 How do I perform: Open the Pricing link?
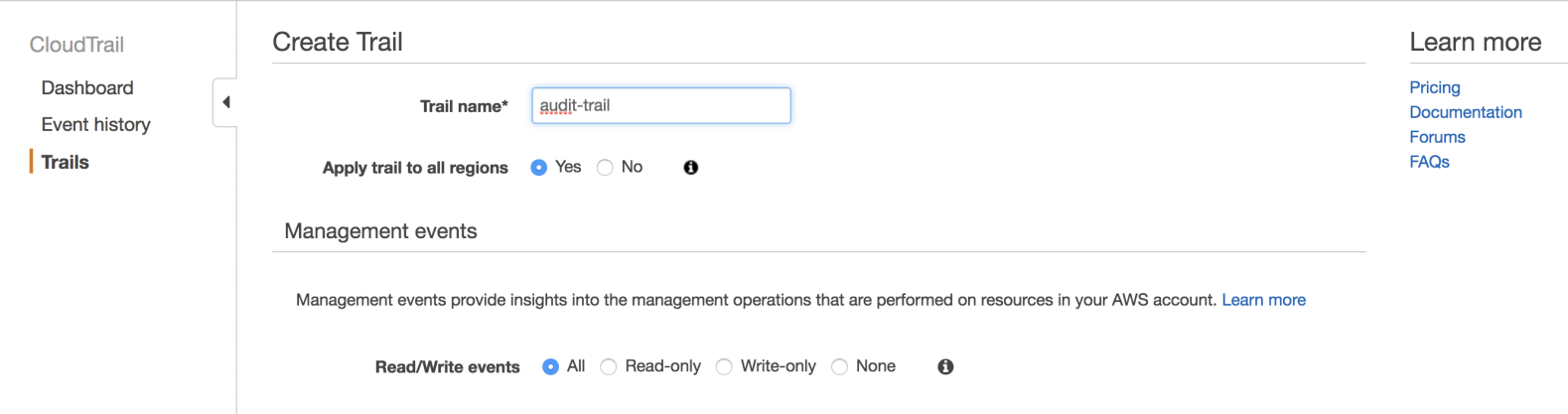pos(1435,87)
